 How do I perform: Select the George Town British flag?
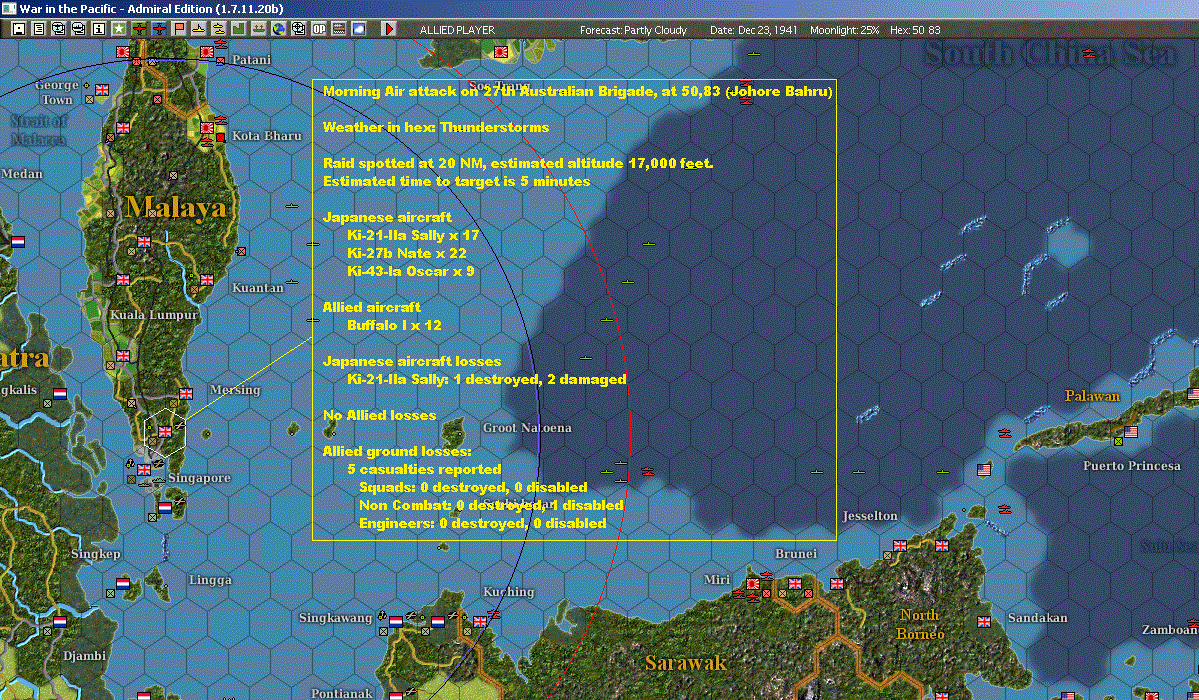pos(102,90)
